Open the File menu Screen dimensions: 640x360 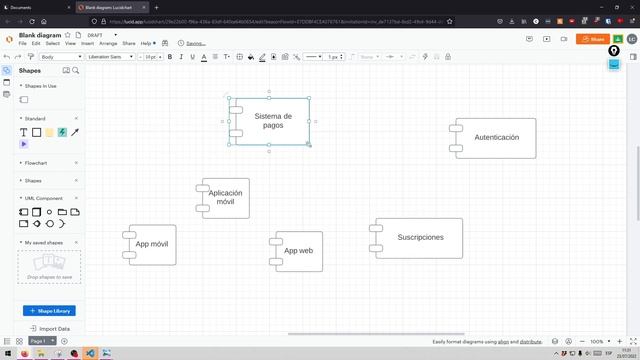tap(22, 43)
